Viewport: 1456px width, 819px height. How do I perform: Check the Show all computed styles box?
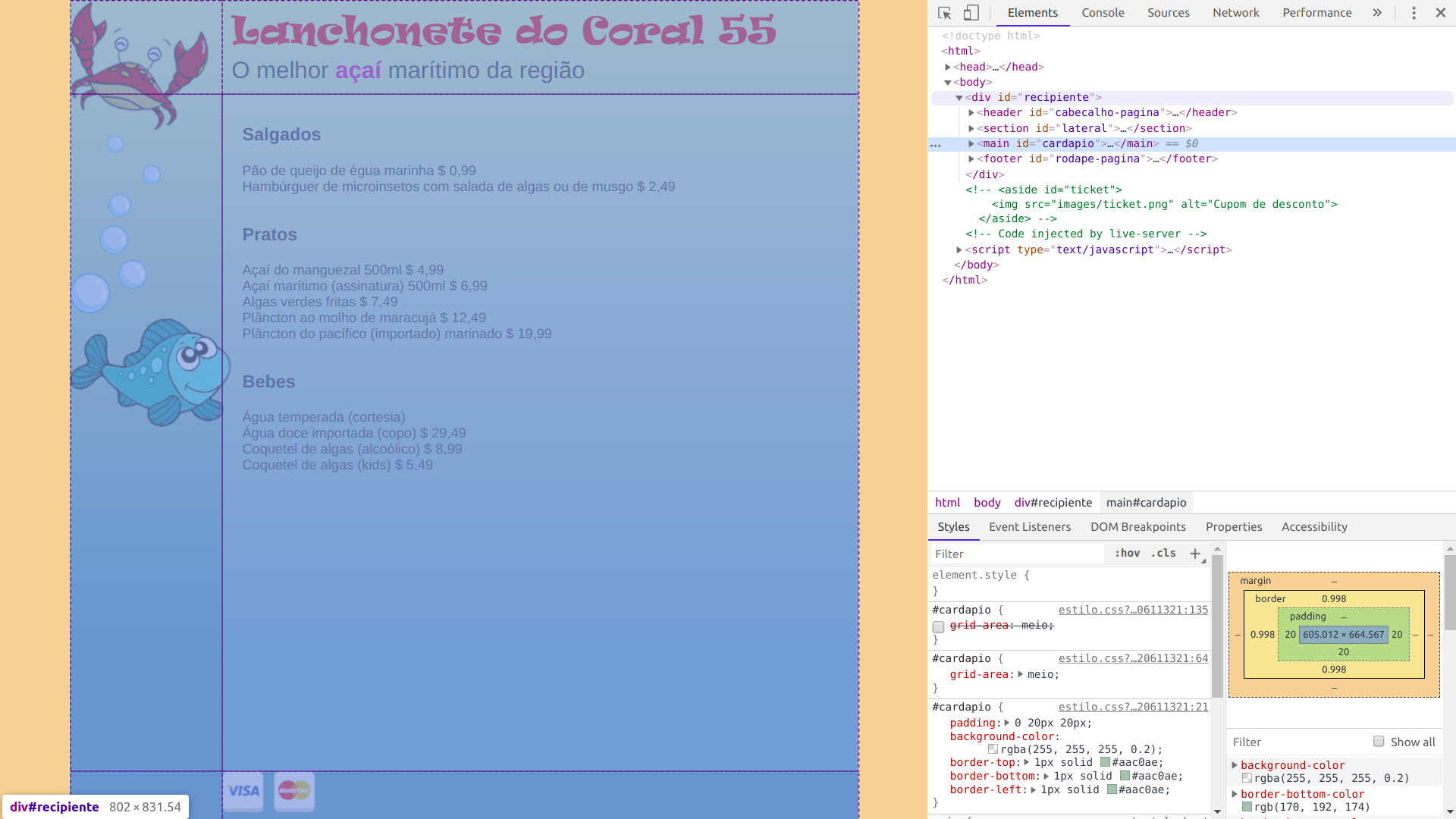coord(1379,742)
